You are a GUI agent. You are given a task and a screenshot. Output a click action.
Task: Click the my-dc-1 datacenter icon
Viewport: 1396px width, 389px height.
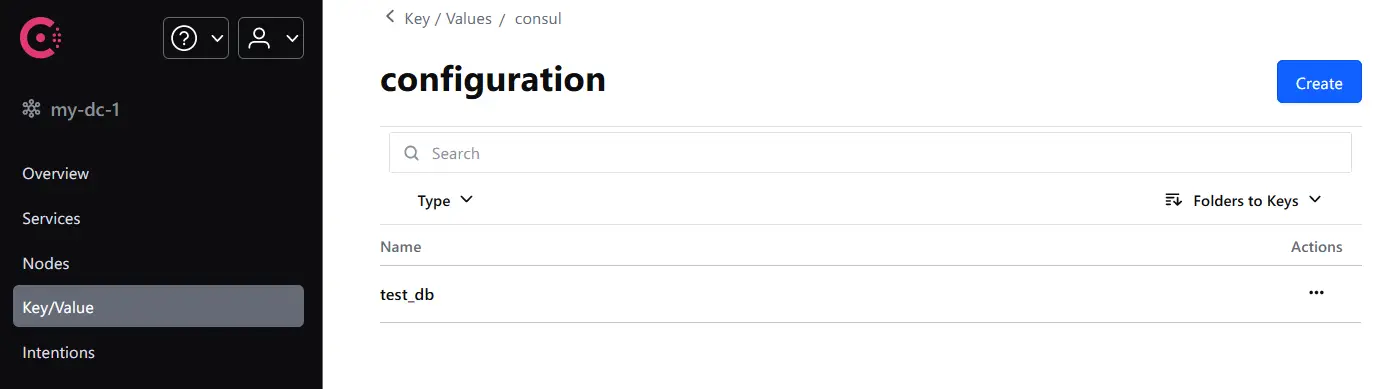click(31, 109)
